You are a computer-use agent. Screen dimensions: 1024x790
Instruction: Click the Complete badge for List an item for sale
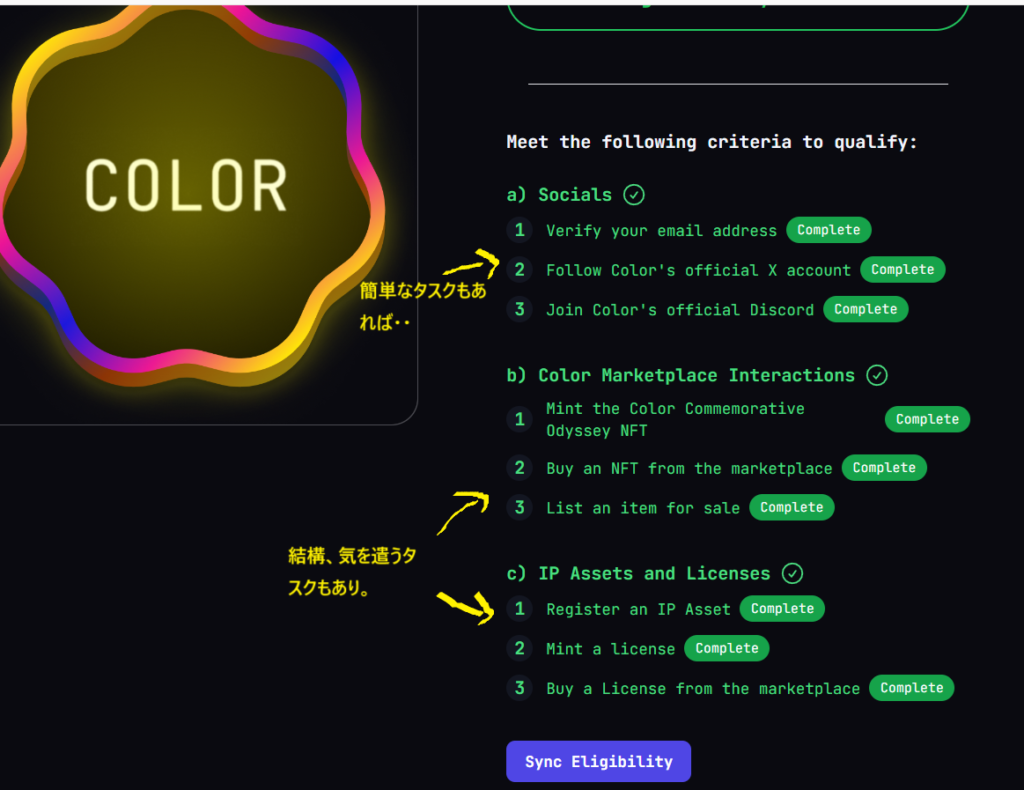[792, 507]
